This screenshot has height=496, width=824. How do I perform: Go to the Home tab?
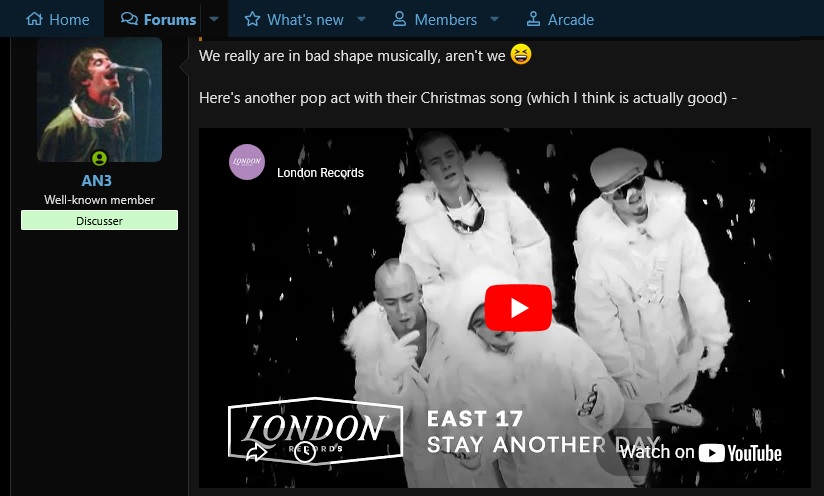[x=58, y=19]
